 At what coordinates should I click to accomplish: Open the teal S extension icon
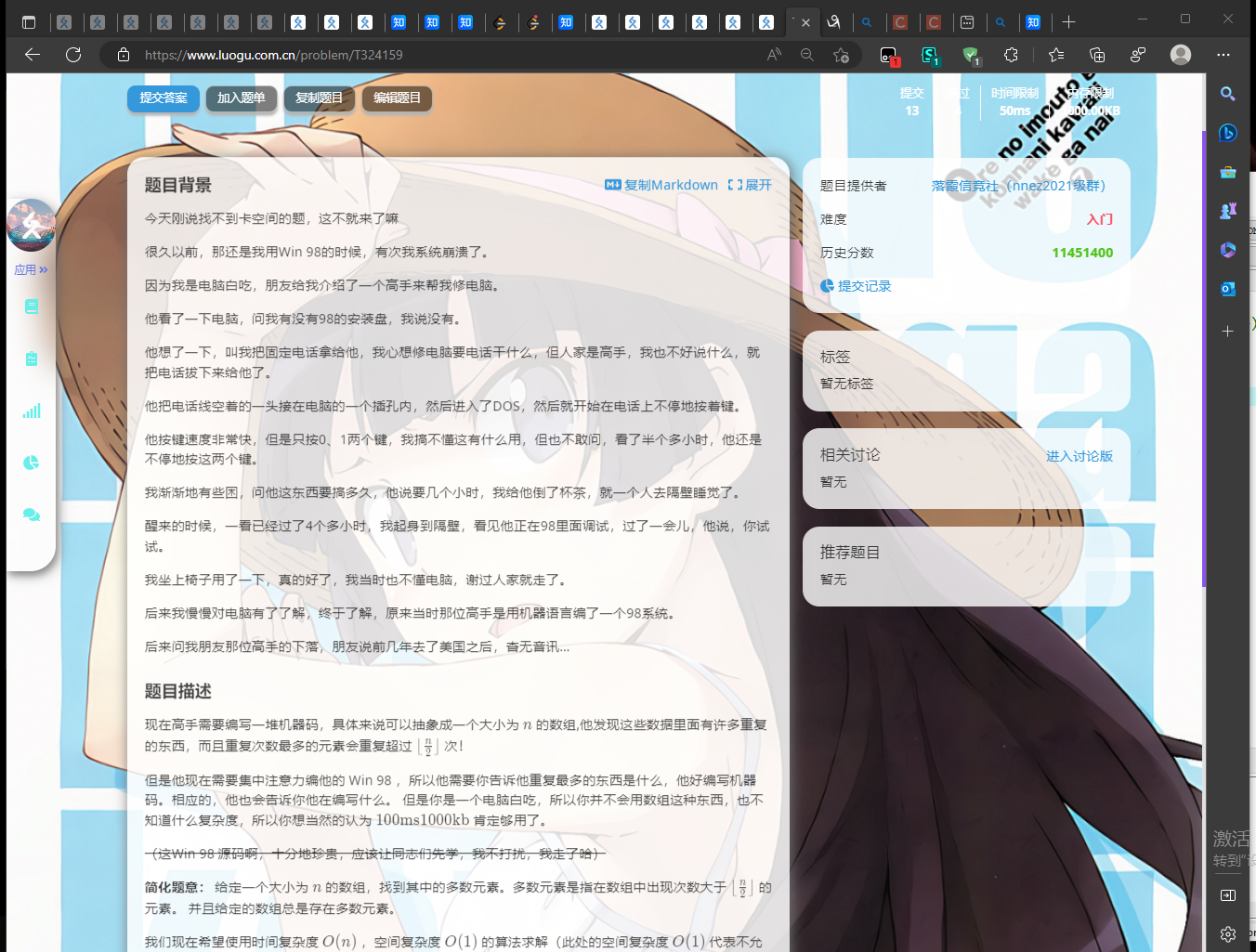point(929,55)
